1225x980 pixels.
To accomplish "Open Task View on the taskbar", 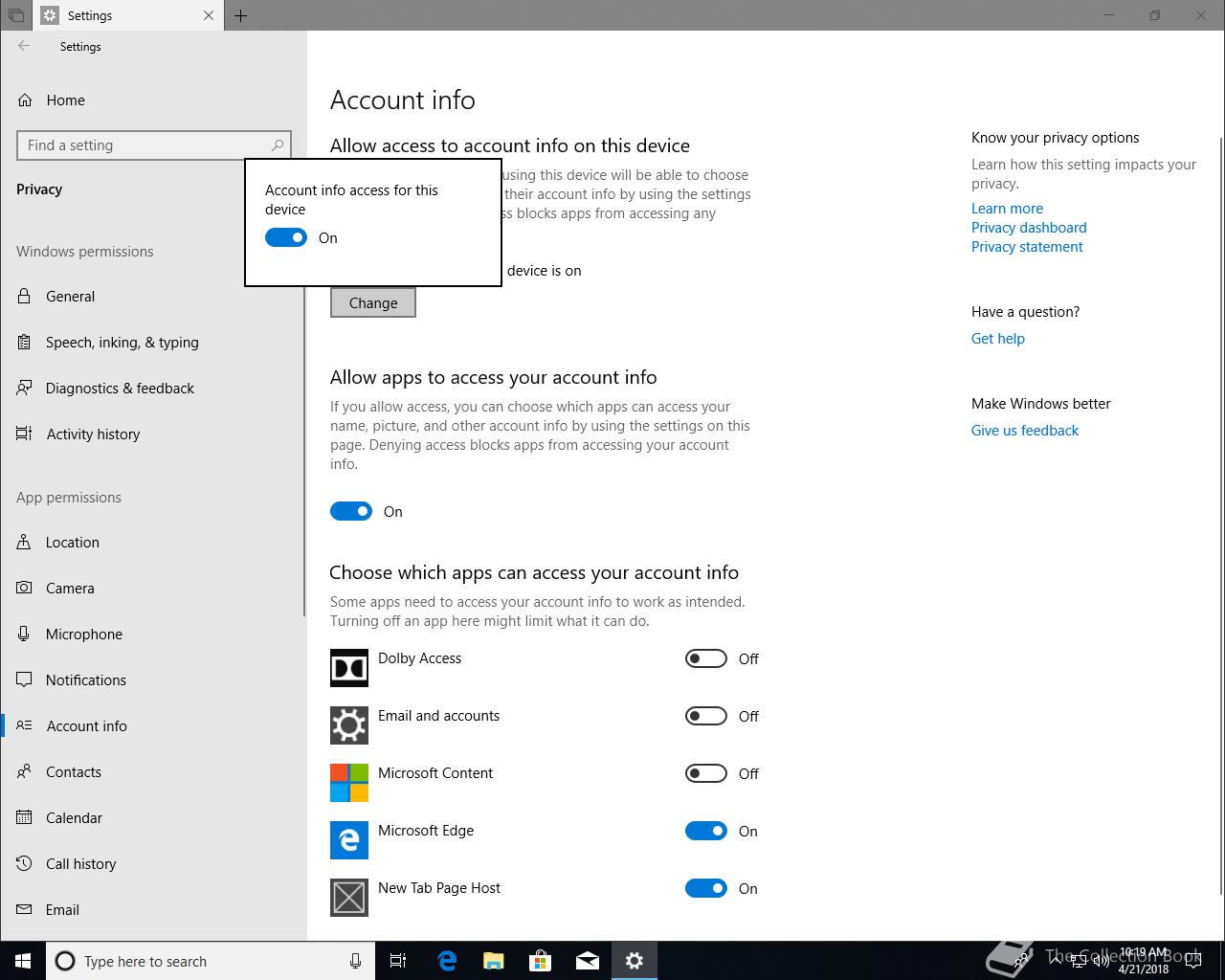I will coord(398,961).
